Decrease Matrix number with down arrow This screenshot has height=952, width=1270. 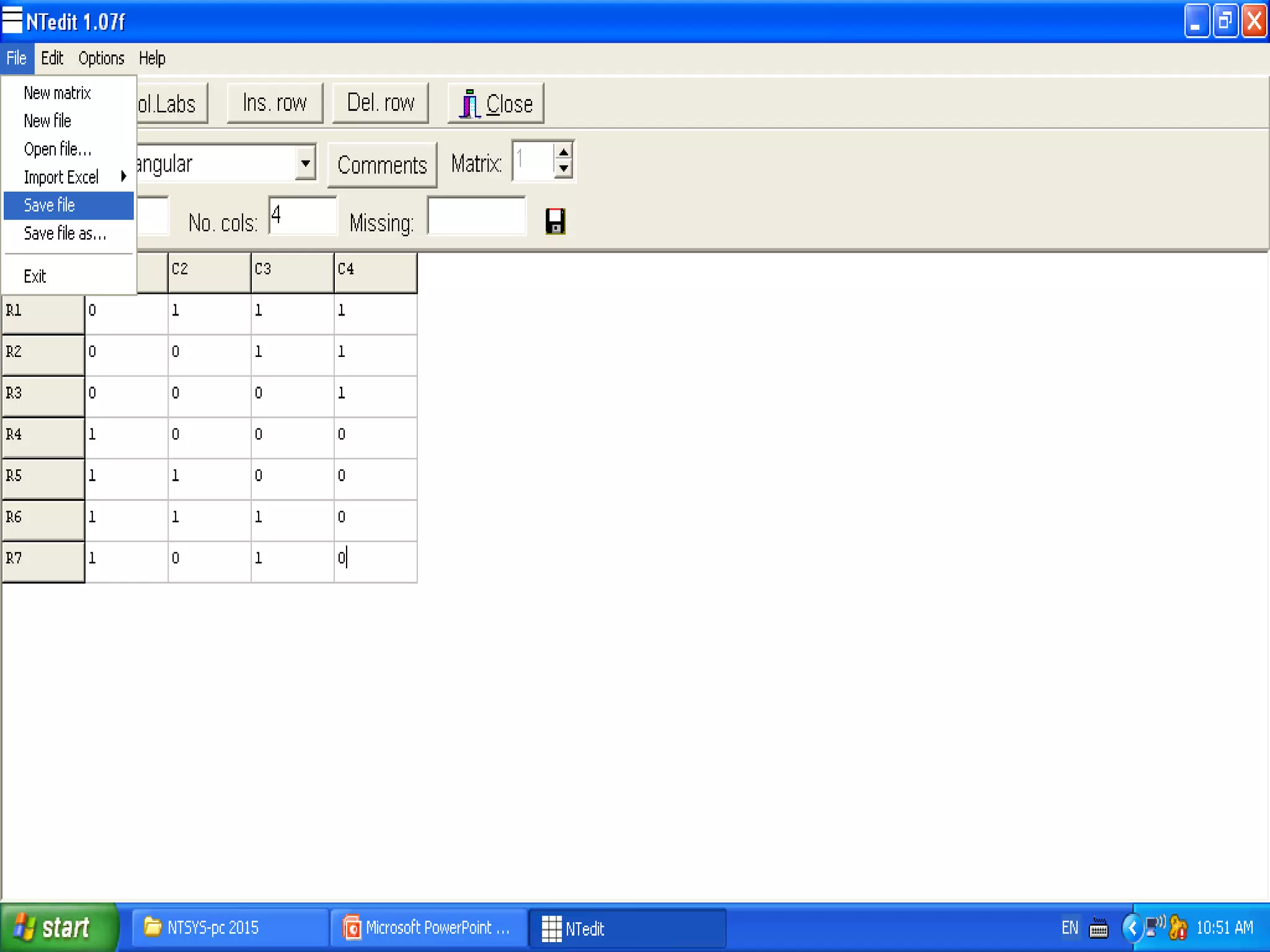[563, 169]
